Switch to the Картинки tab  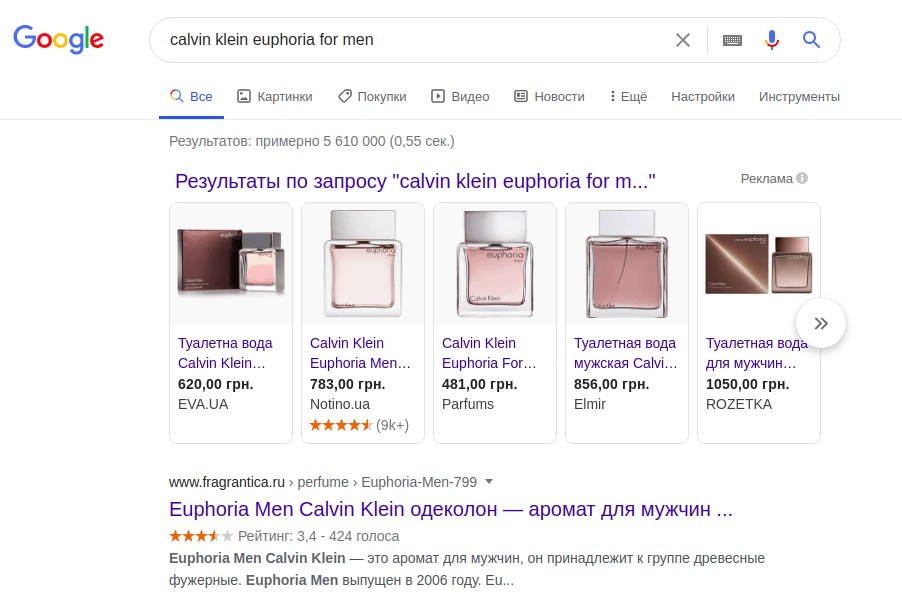275,97
